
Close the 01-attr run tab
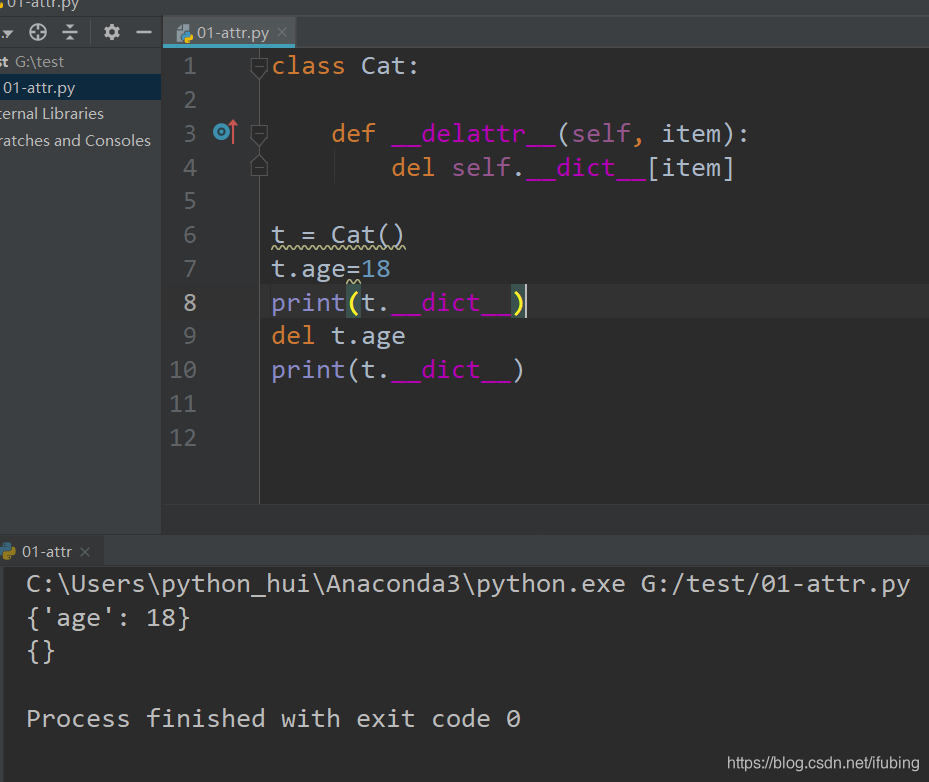click(x=85, y=552)
